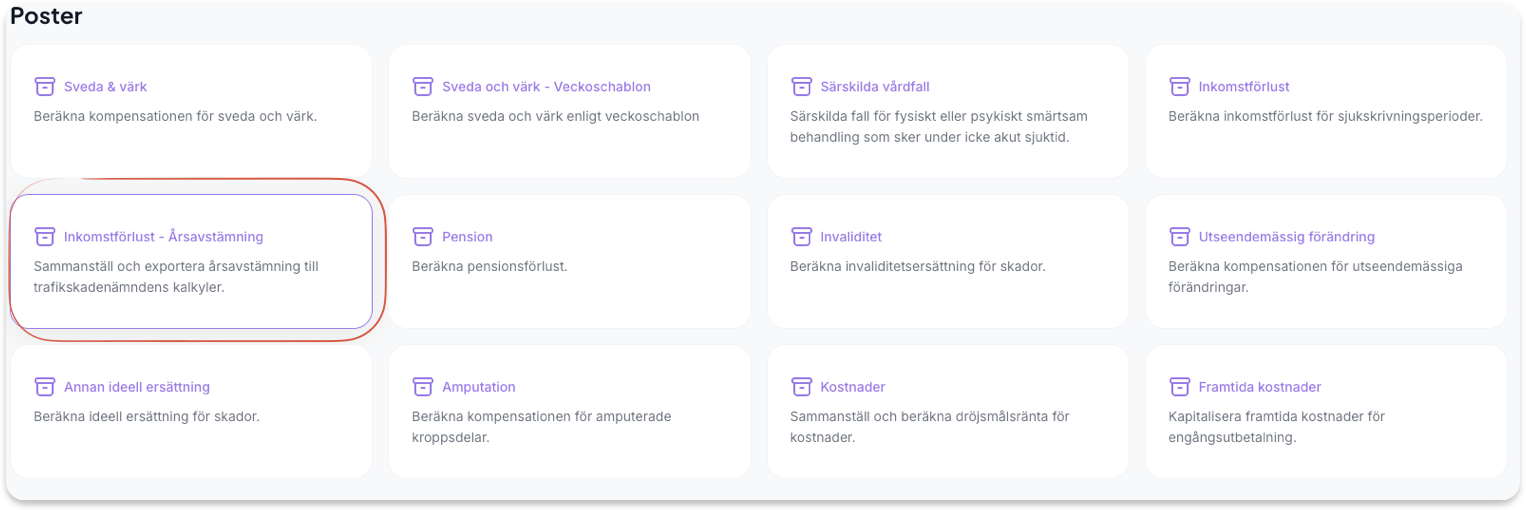1526x510 pixels.
Task: Select the Inkomstförlust title link
Action: click(1244, 87)
